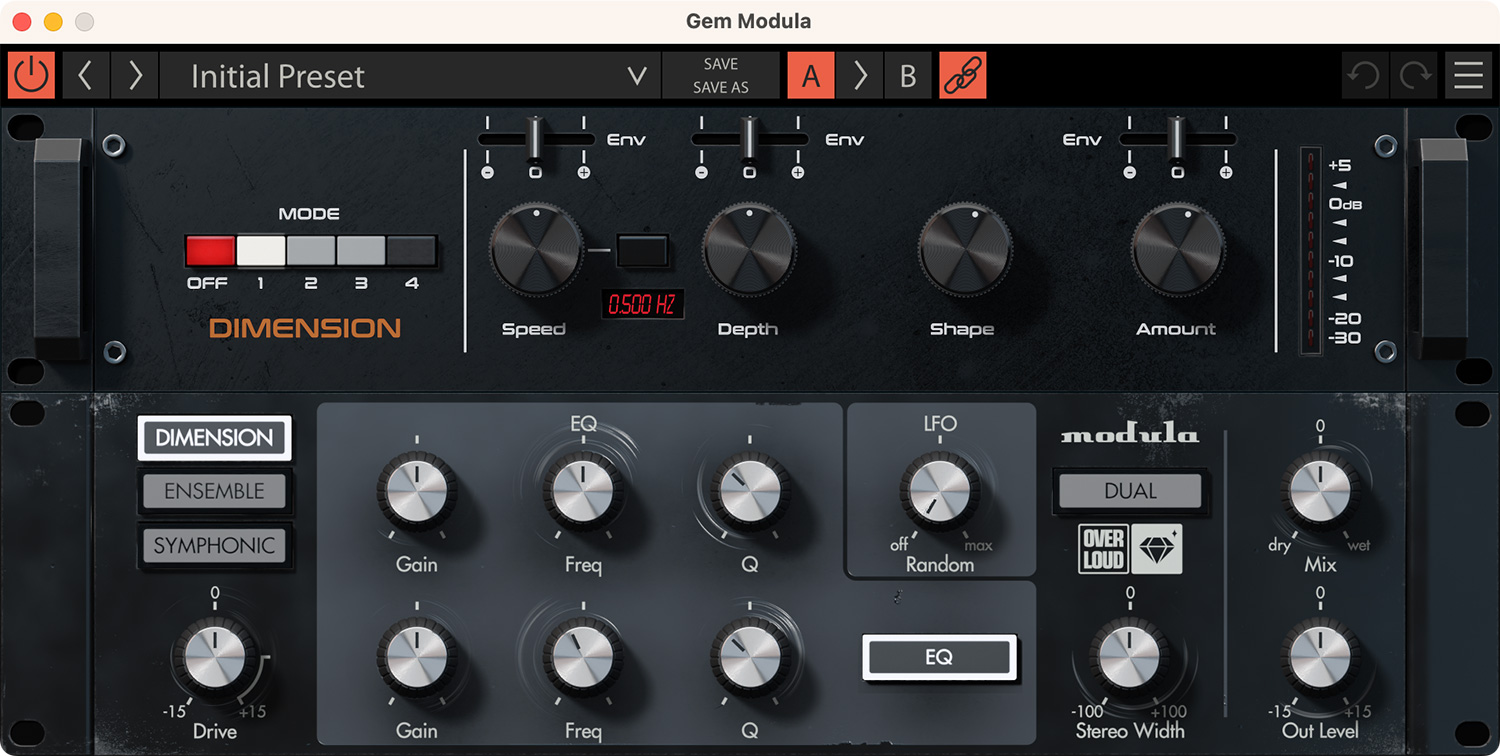Click the Mix dry/wet knob
Screen dimensions: 1500x756
[1320, 492]
